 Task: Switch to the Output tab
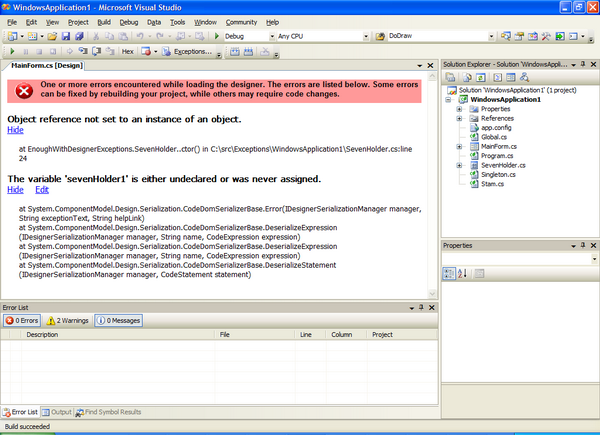pos(57,412)
